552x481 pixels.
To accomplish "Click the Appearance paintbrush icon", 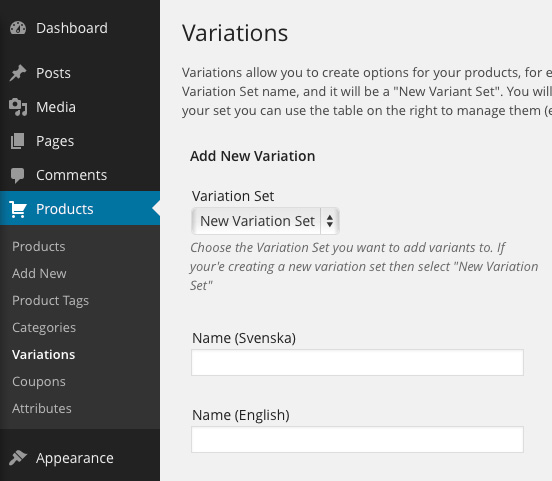I will point(18,458).
